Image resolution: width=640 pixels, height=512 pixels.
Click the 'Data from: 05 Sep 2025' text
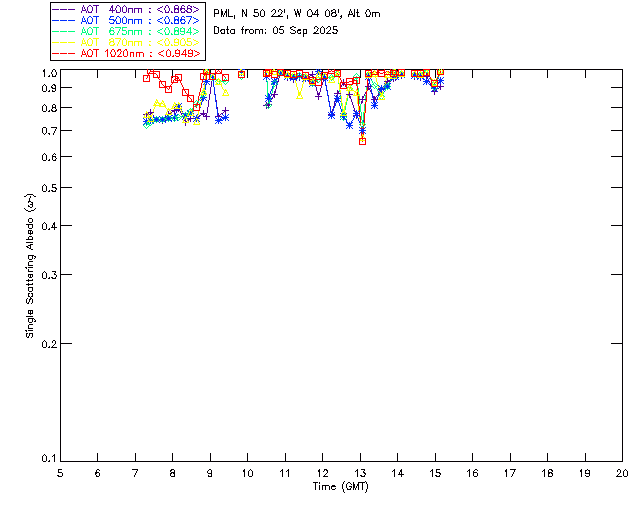[x=276, y=31]
